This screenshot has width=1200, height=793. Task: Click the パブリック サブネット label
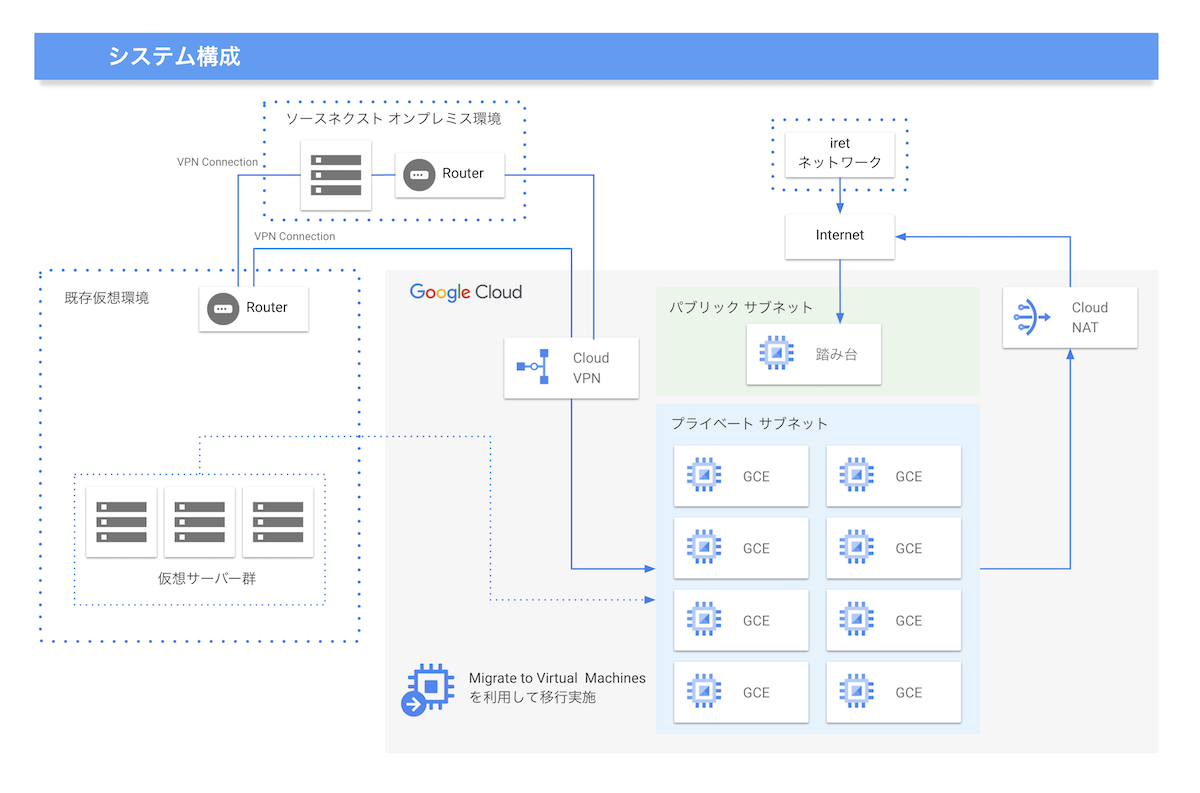pyautogui.click(x=741, y=307)
